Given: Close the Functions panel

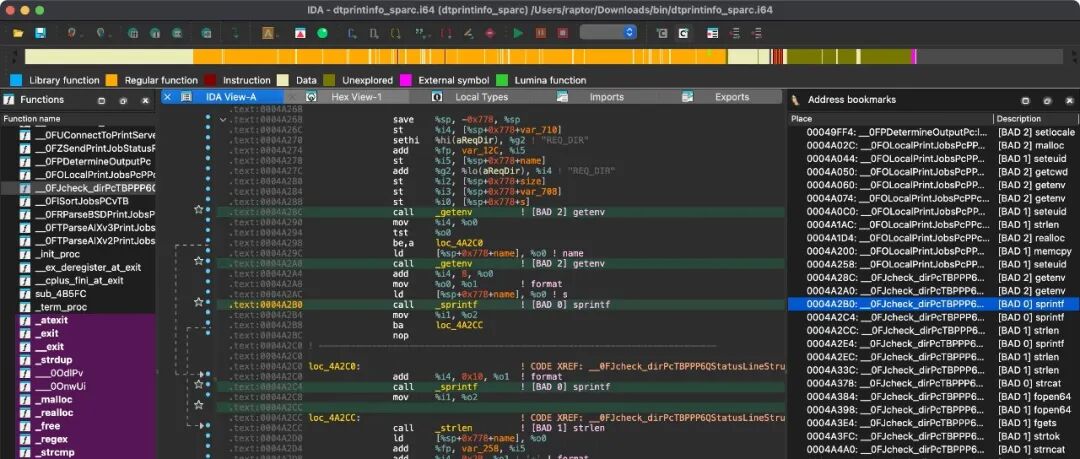Looking at the screenshot, I should (x=145, y=101).
